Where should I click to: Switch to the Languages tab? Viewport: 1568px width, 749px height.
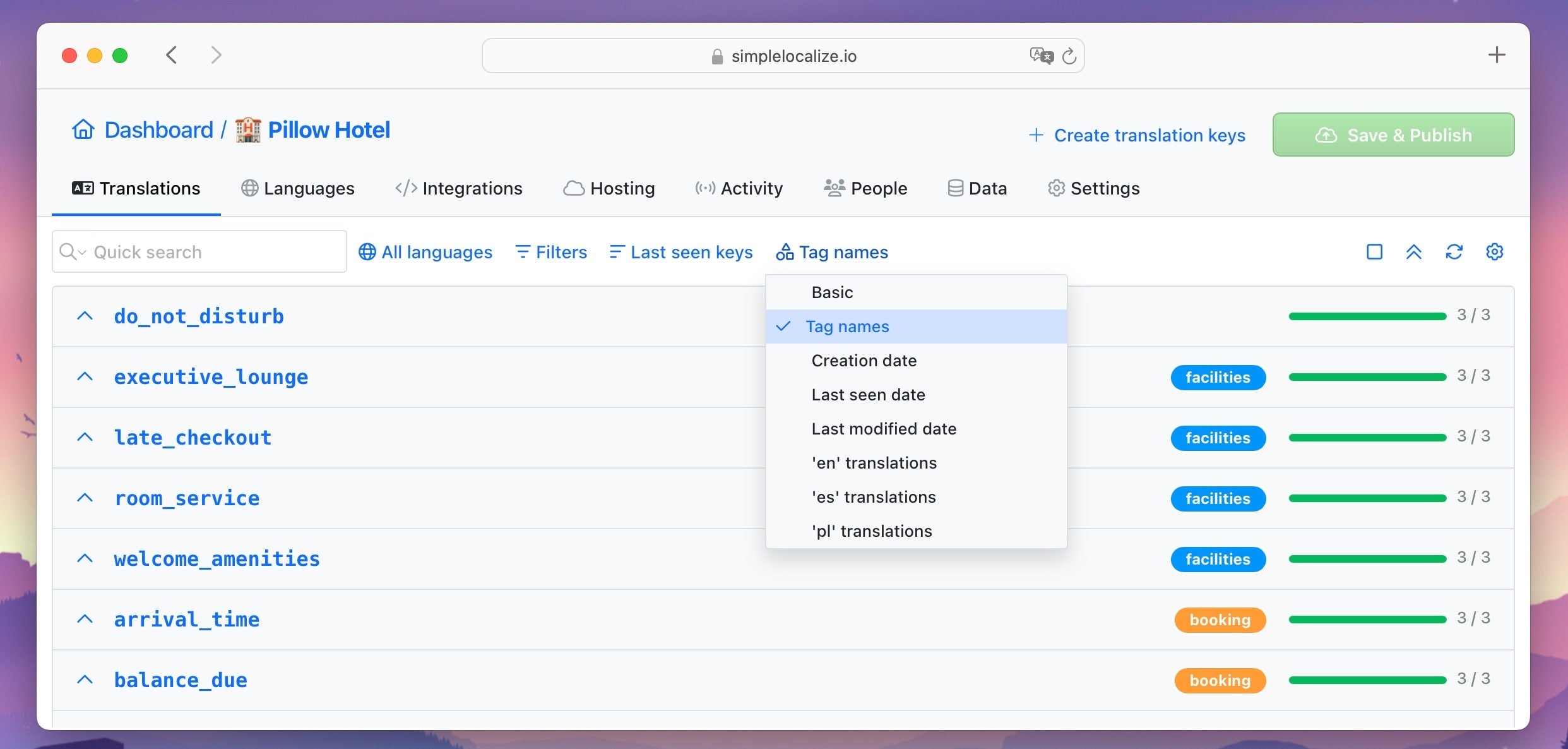coord(298,188)
